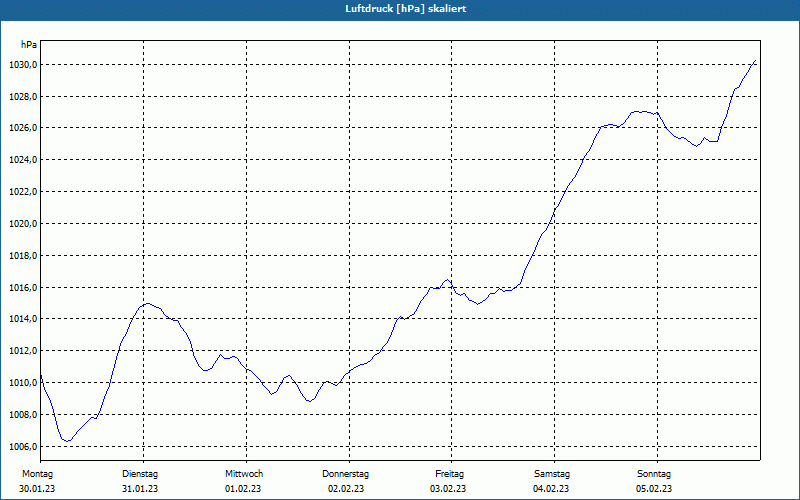Click the 'Mittwoch' day label

click(x=244, y=474)
